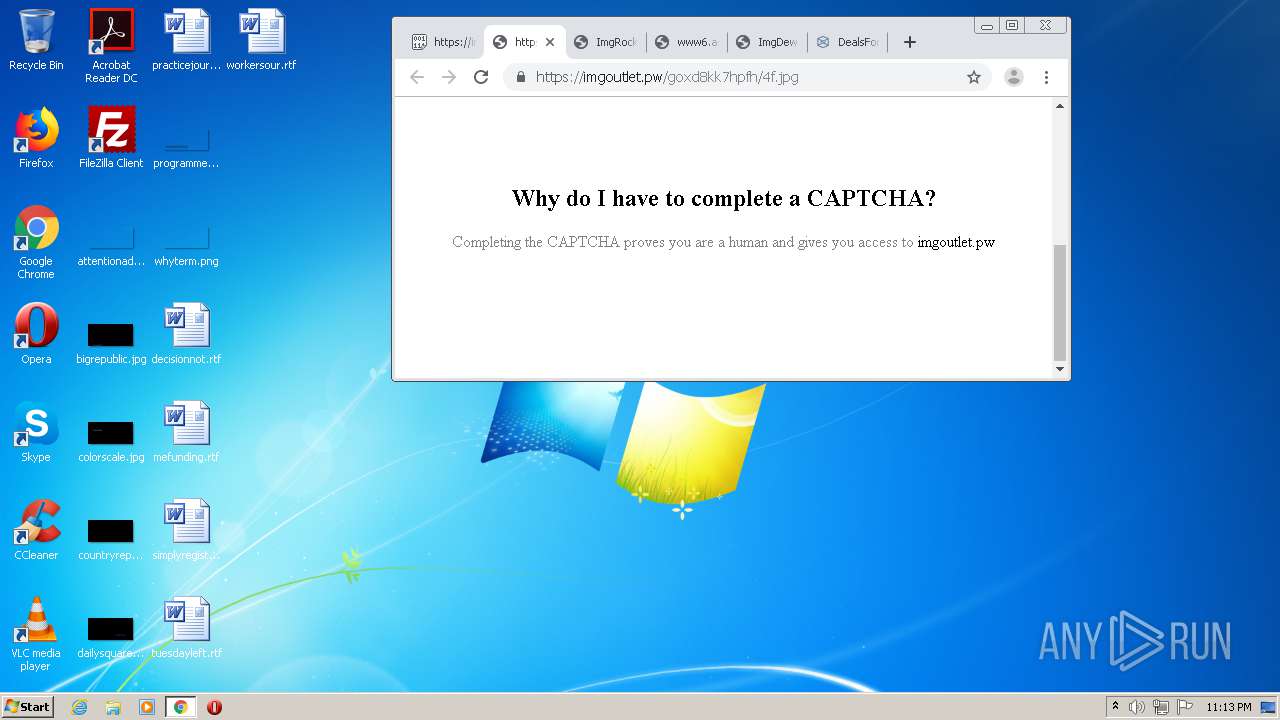
Task: Click the 11:13 PM clock
Action: tap(1229, 707)
